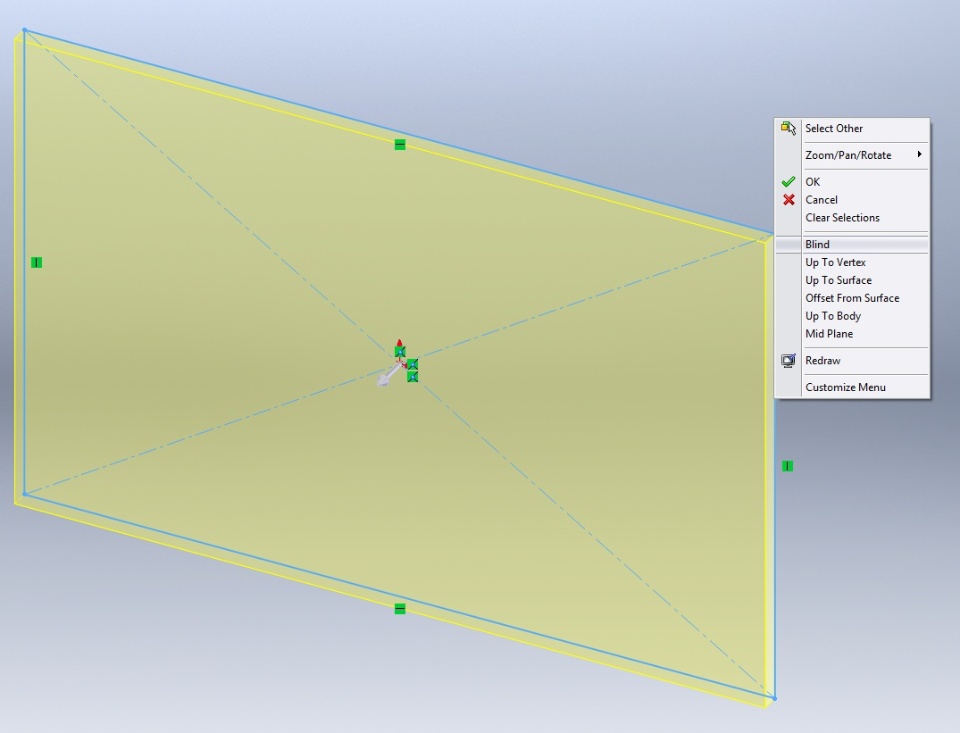960x733 pixels.
Task: Select Up To Vertex end condition
Action: pyautogui.click(x=852, y=262)
